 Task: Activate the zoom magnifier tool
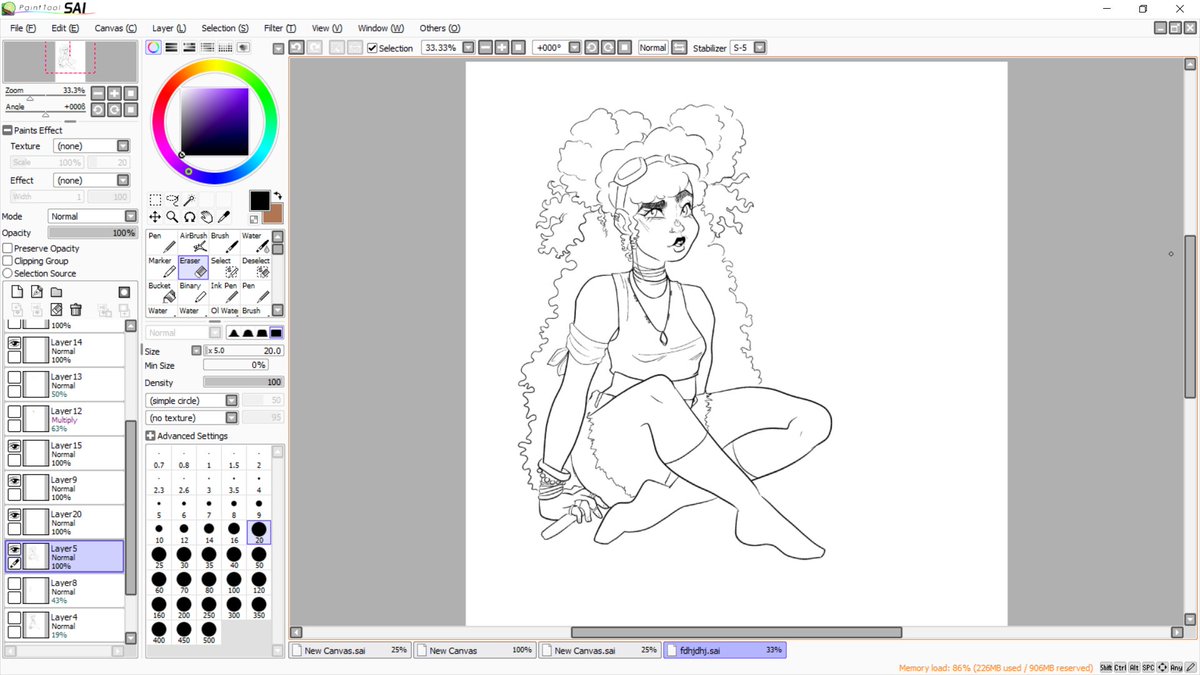pos(172,217)
